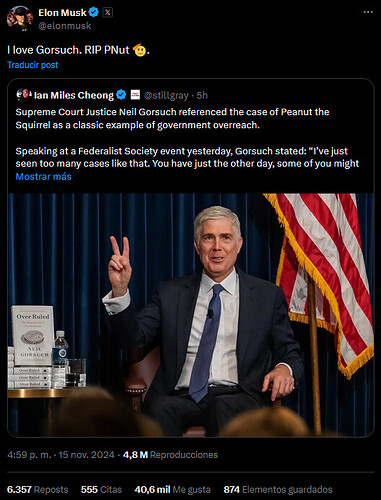381x500 pixels.
Task: Open Ian Miles Cheong's small avatar
Action: pyautogui.click(x=24, y=95)
